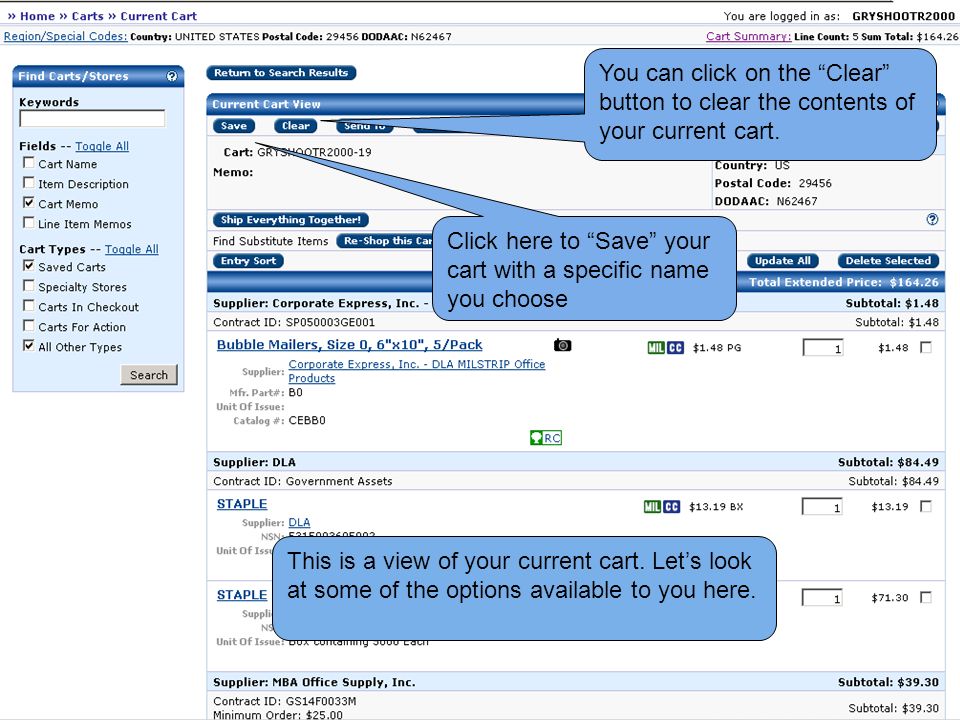Click quantity field for Bubble Mailers

click(823, 348)
